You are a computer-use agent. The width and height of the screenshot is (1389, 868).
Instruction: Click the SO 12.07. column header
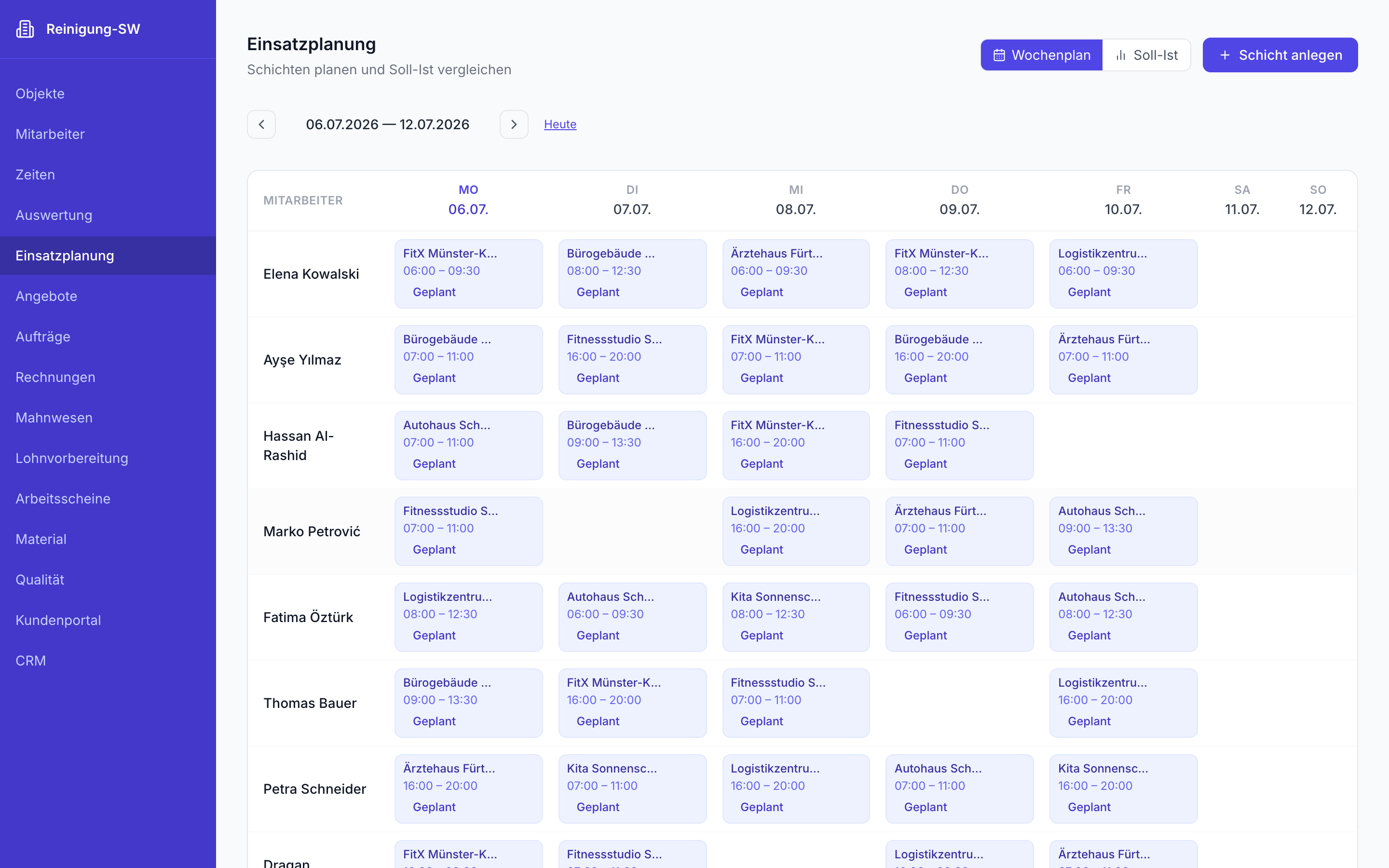1318,200
